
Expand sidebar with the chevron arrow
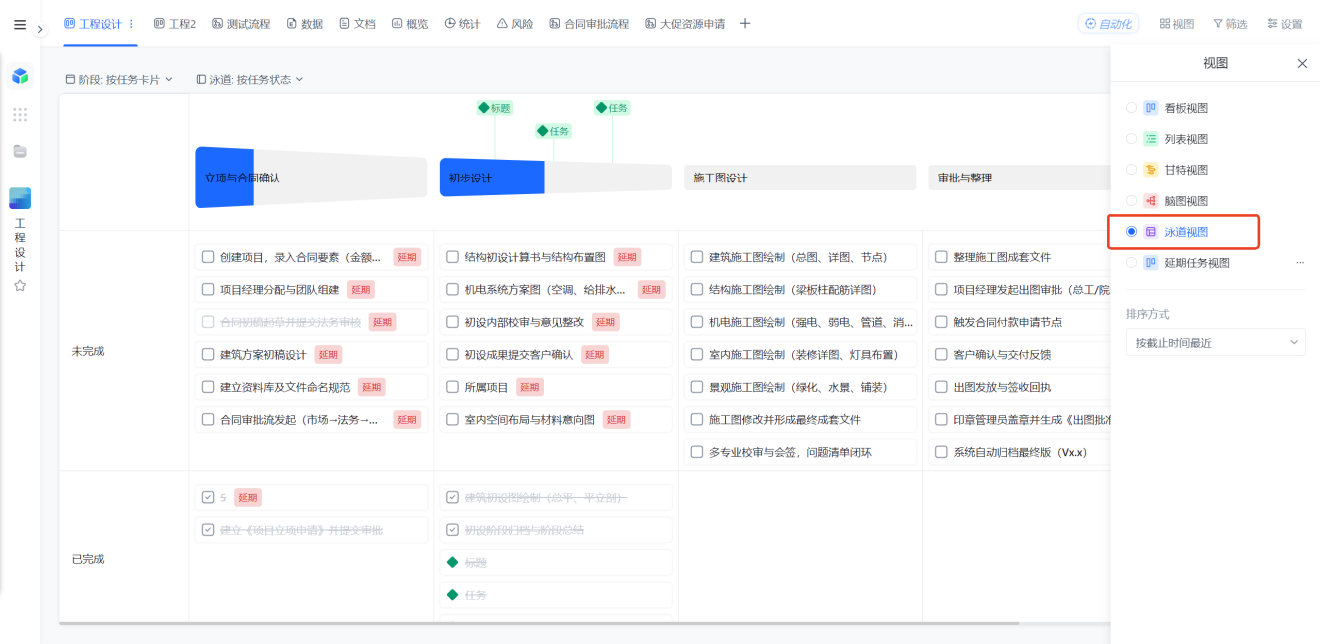40,29
